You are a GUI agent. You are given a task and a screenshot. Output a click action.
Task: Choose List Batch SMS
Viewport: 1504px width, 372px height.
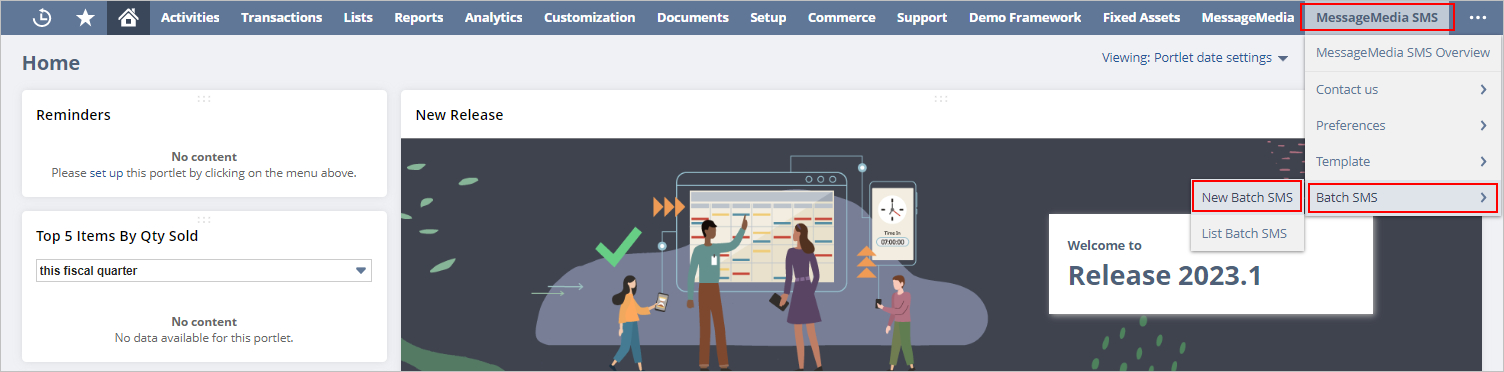tap(1247, 234)
